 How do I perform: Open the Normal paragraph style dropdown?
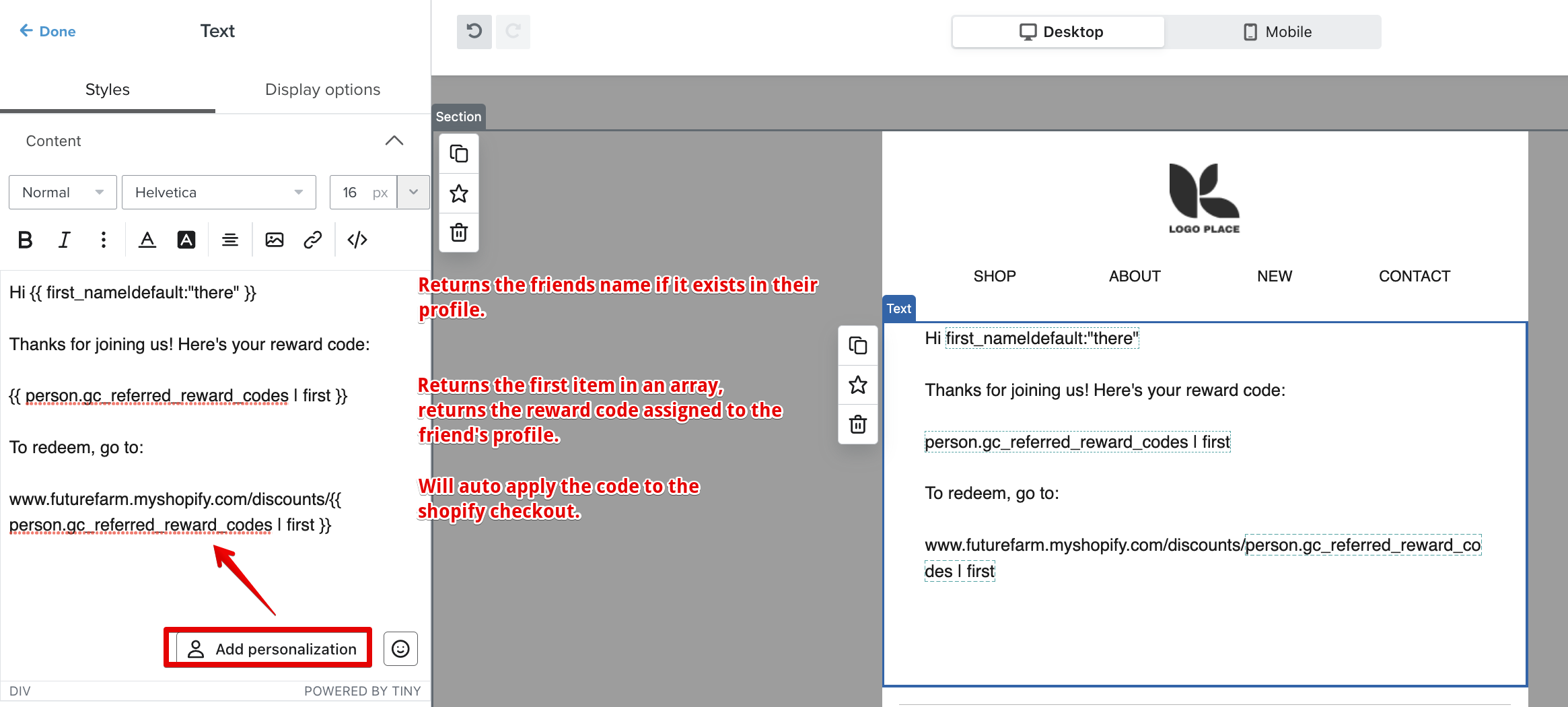click(x=62, y=192)
